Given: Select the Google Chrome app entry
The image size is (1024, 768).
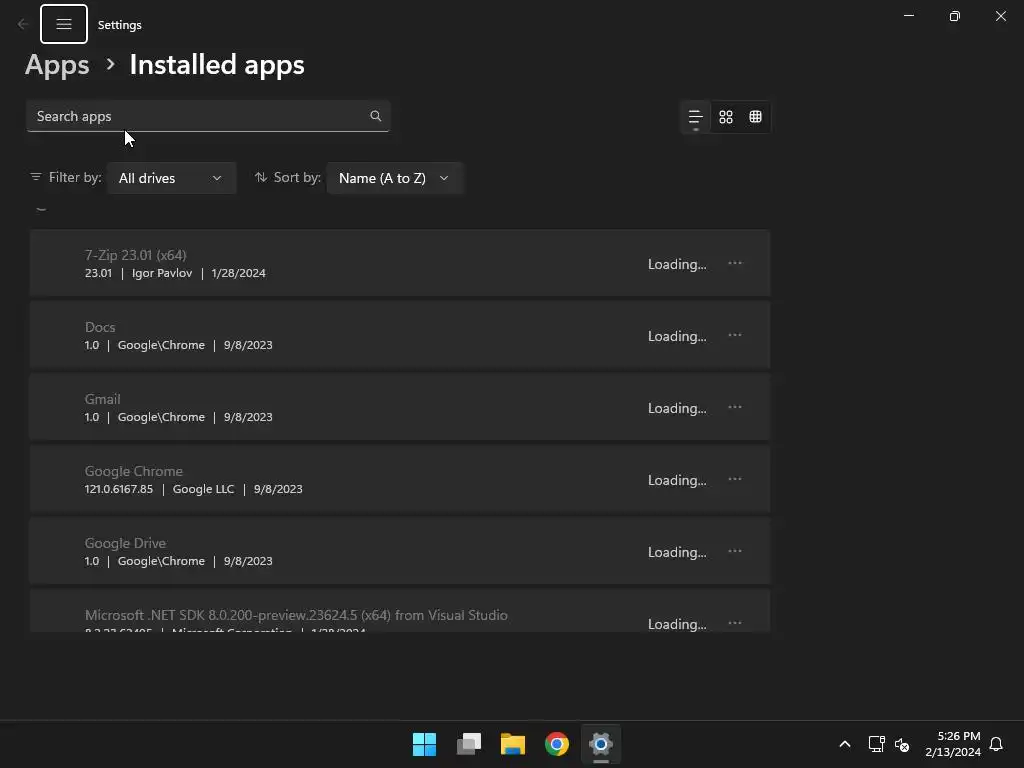Looking at the screenshot, I should pos(400,479).
